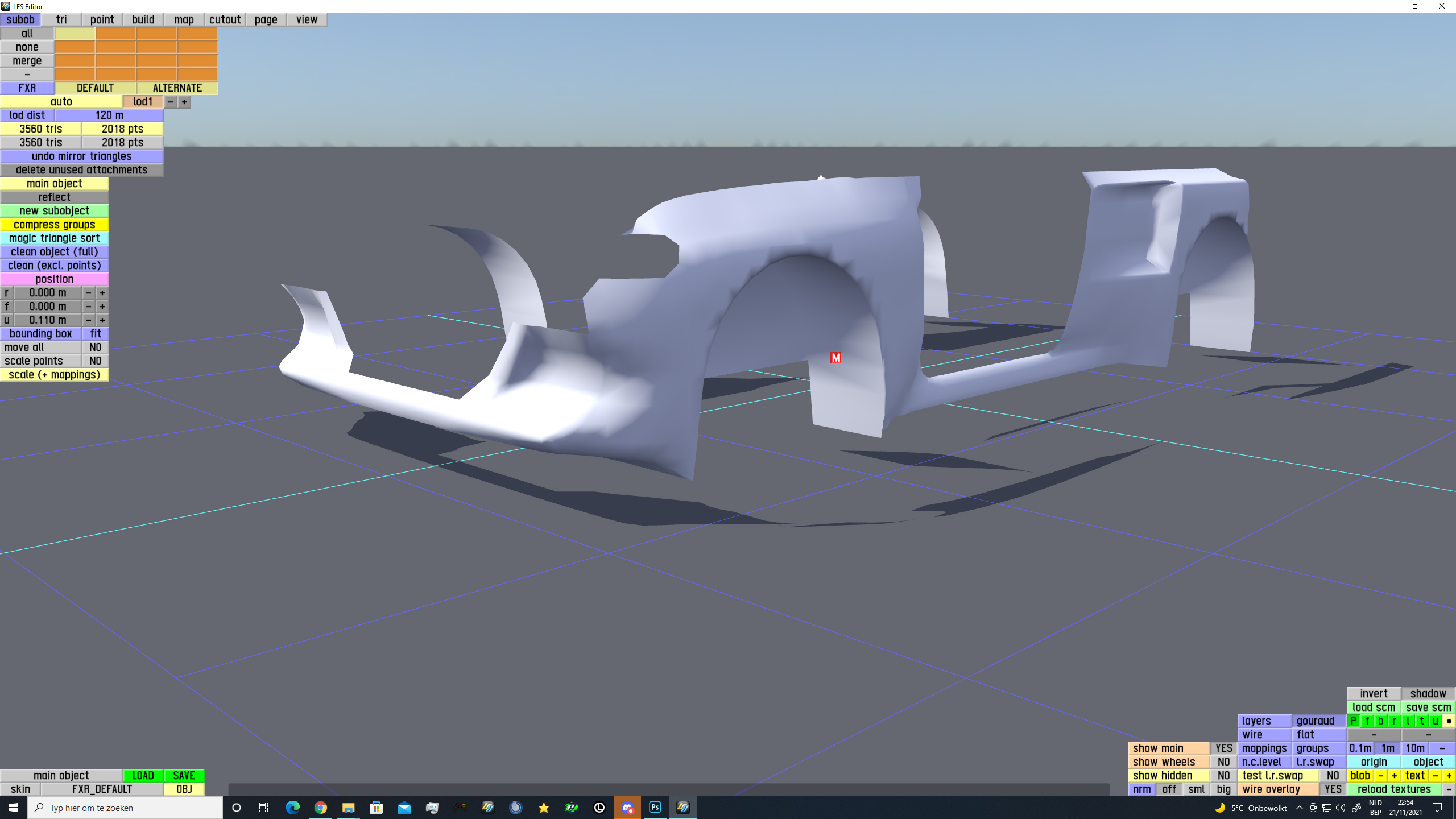Click magic triangle sort button

(x=55, y=238)
